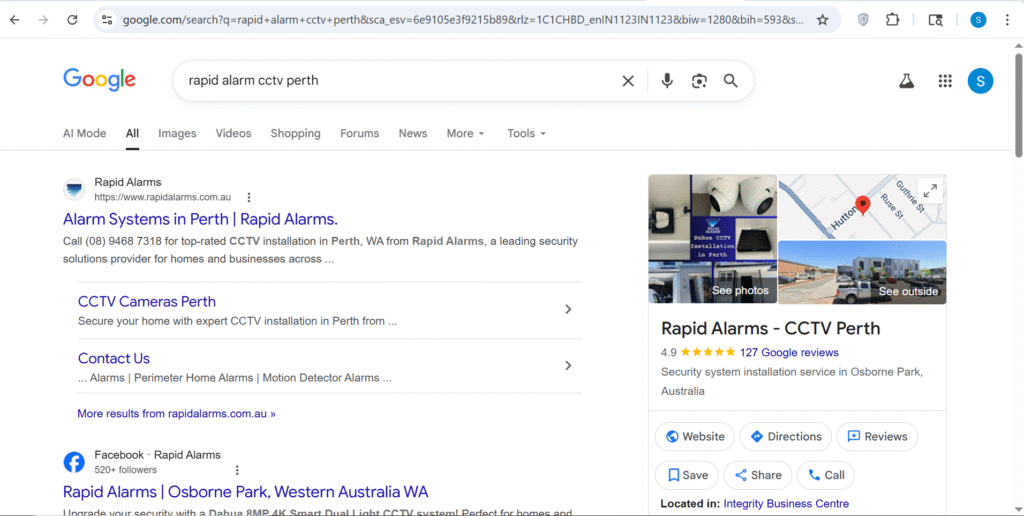The height and width of the screenshot is (516, 1024).
Task: Expand CCTV Cameras Perth chevron
Action: (568, 309)
